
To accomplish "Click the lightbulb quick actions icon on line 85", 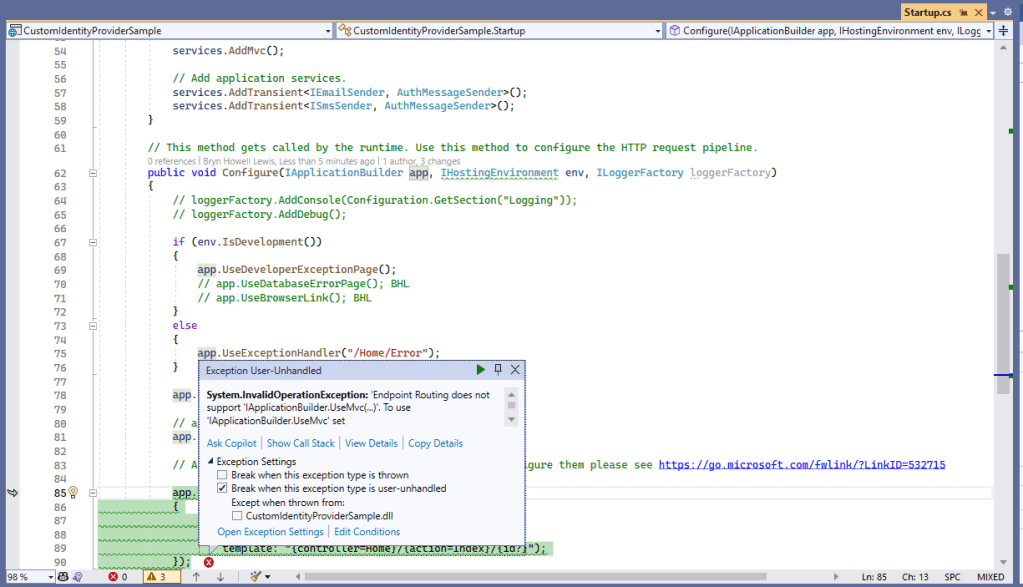I will tap(73, 493).
